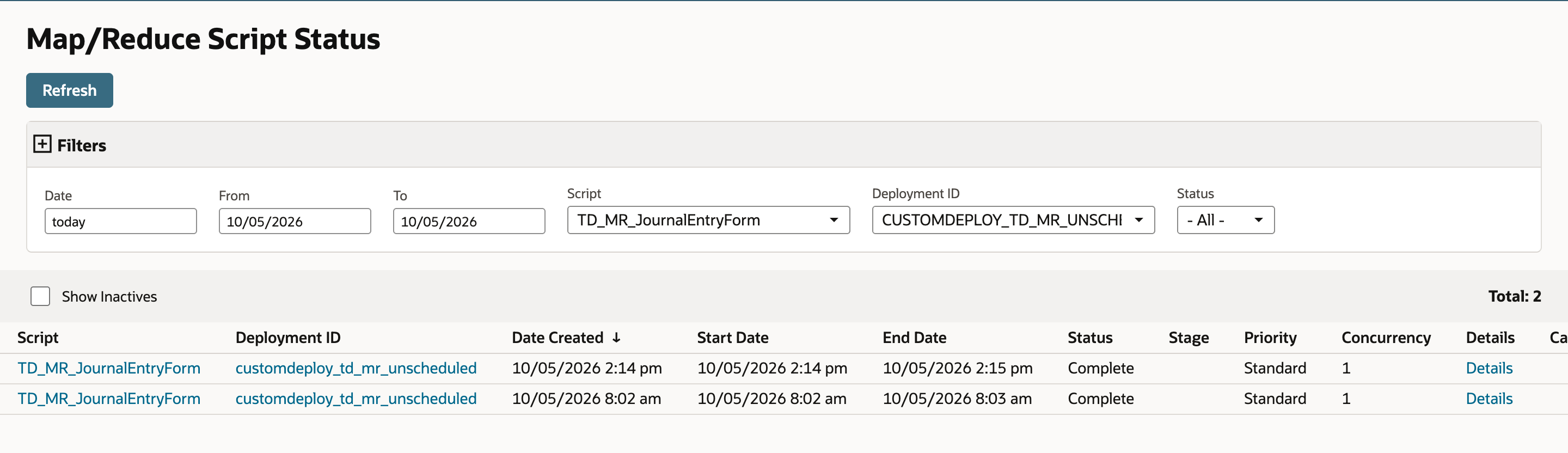
Task: Click Standard priority in the 2:14 pm row
Action: pos(1275,369)
